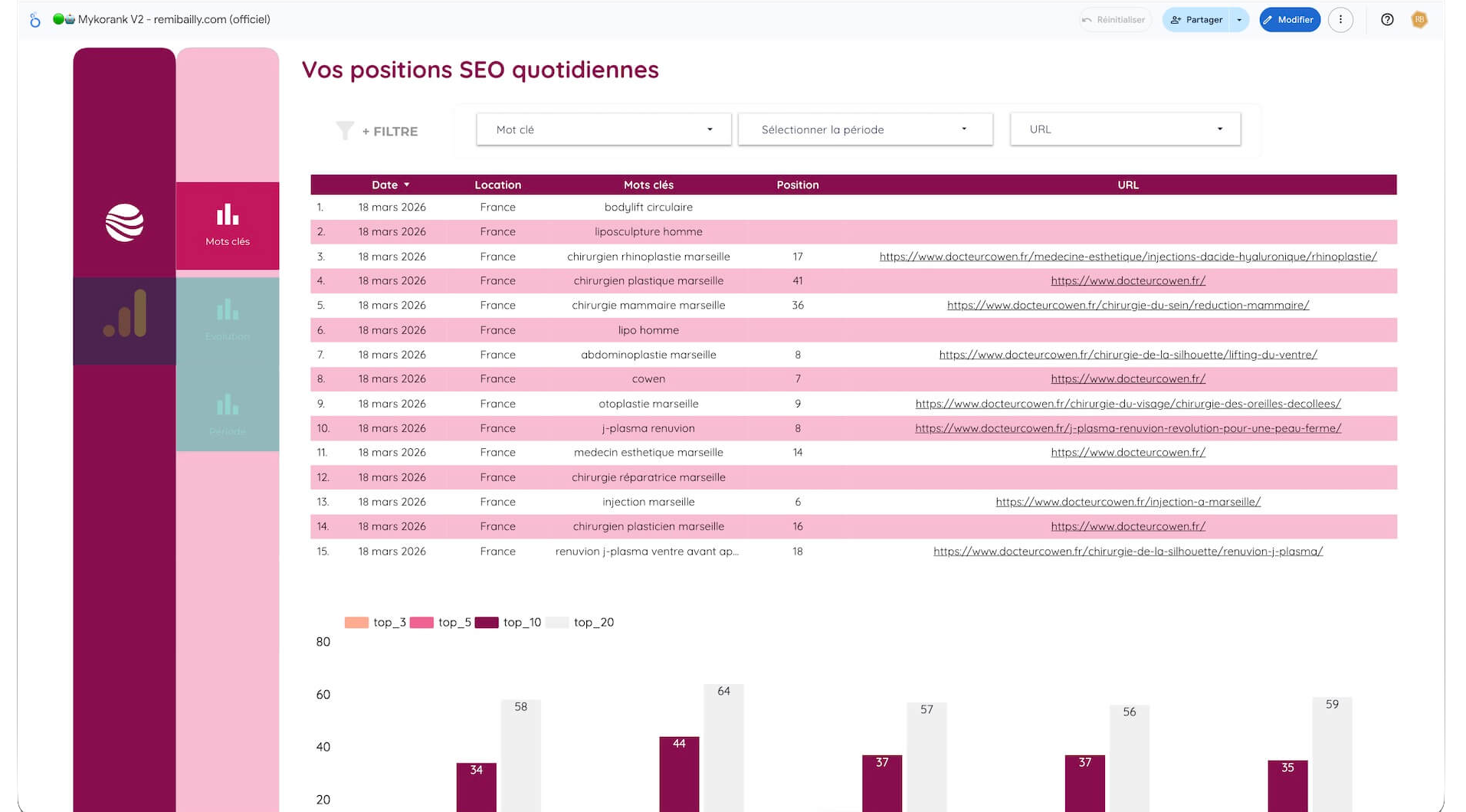Click the top_10 legend color swatch
Image resolution: width=1466 pixels, height=812 pixels.
coord(487,623)
